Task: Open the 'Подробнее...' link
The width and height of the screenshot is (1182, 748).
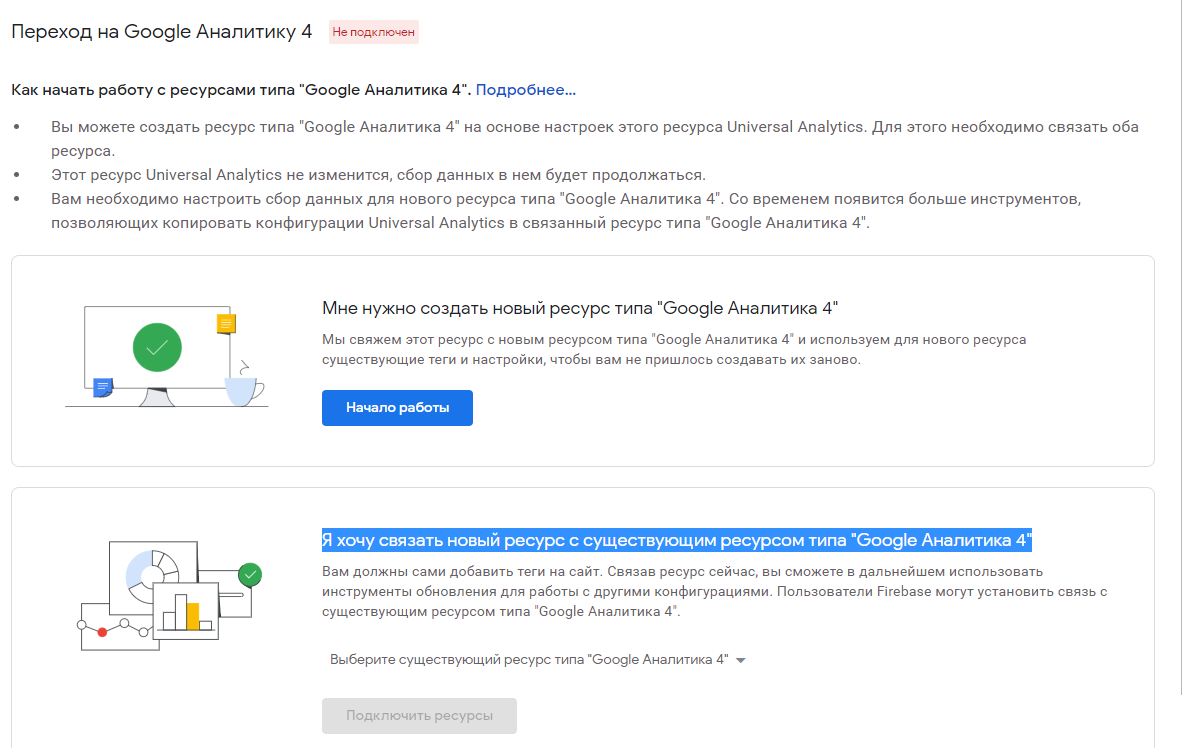Action: click(x=525, y=90)
